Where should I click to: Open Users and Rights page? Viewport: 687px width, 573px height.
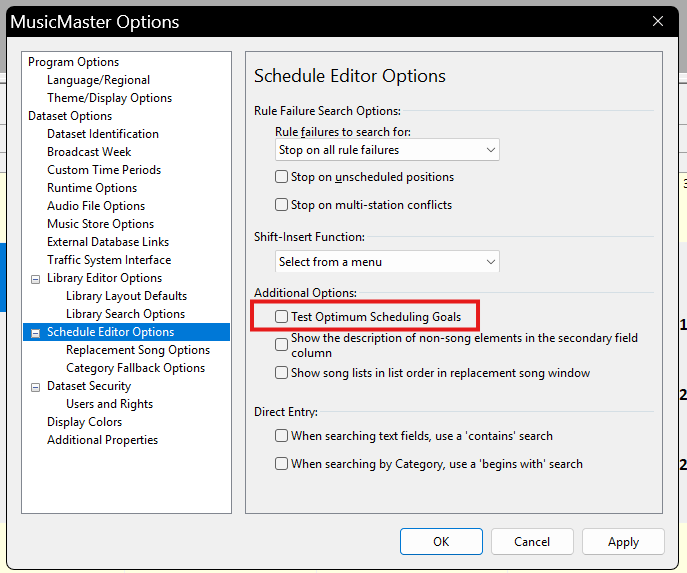click(110, 403)
